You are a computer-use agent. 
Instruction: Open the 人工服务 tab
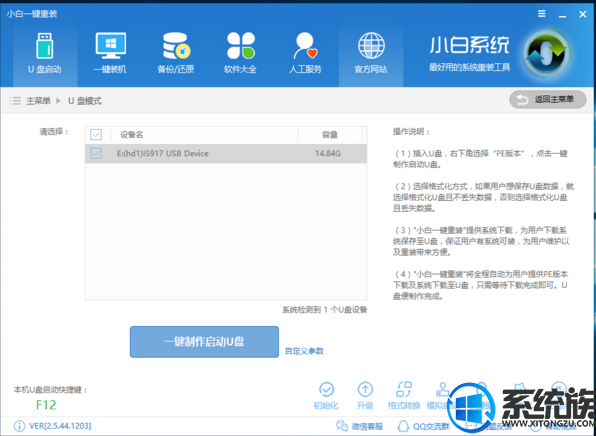pos(305,54)
